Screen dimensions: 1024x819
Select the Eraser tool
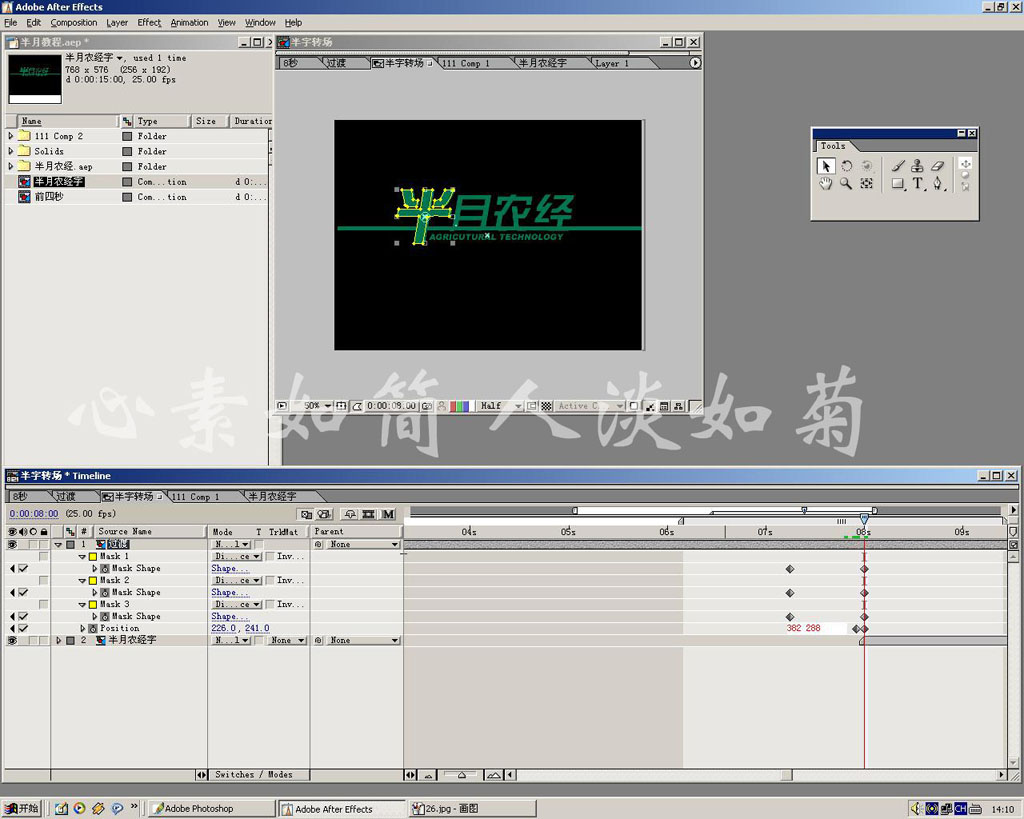(x=938, y=166)
